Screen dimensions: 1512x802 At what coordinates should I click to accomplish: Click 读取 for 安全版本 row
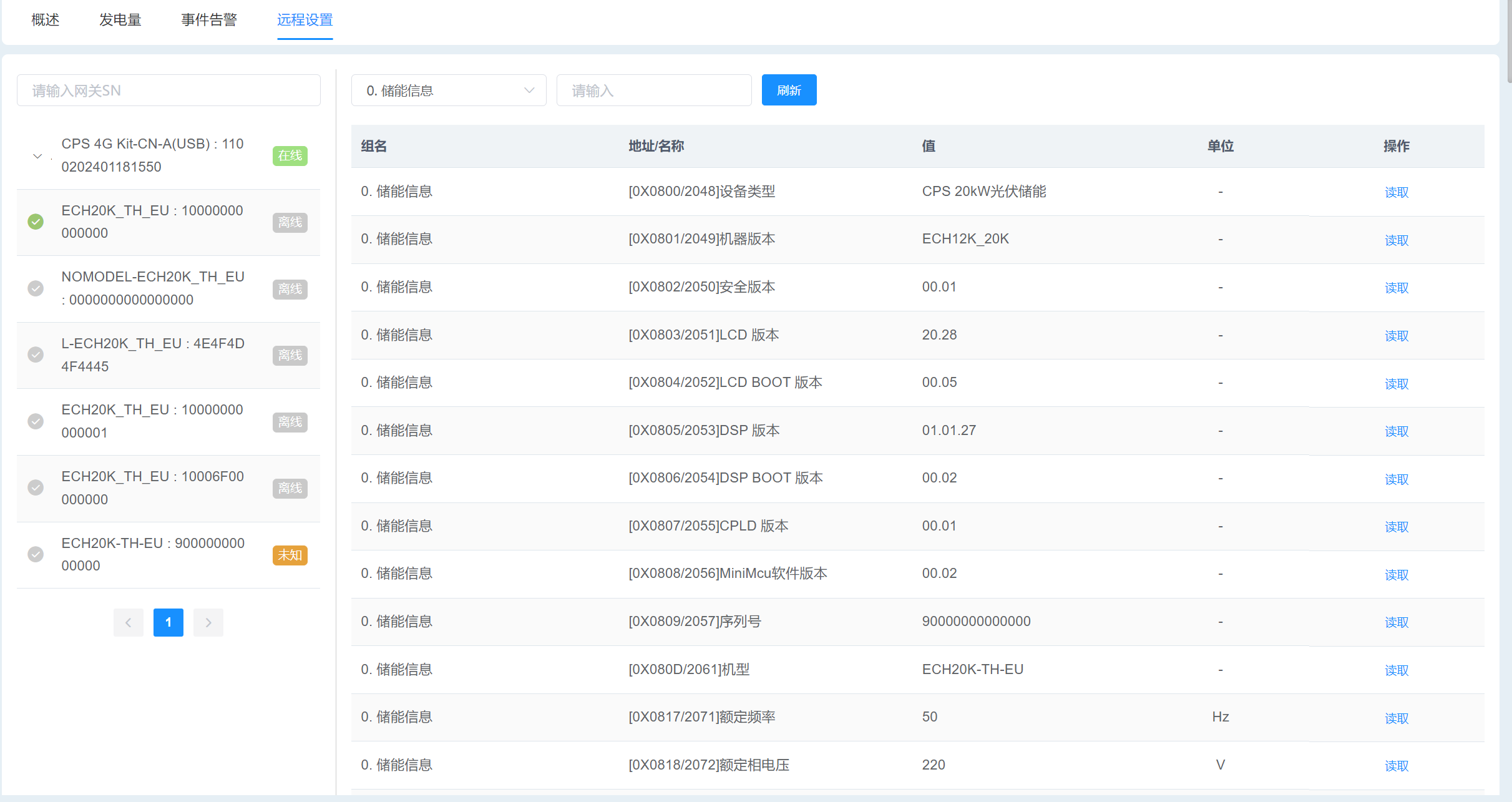(1397, 288)
